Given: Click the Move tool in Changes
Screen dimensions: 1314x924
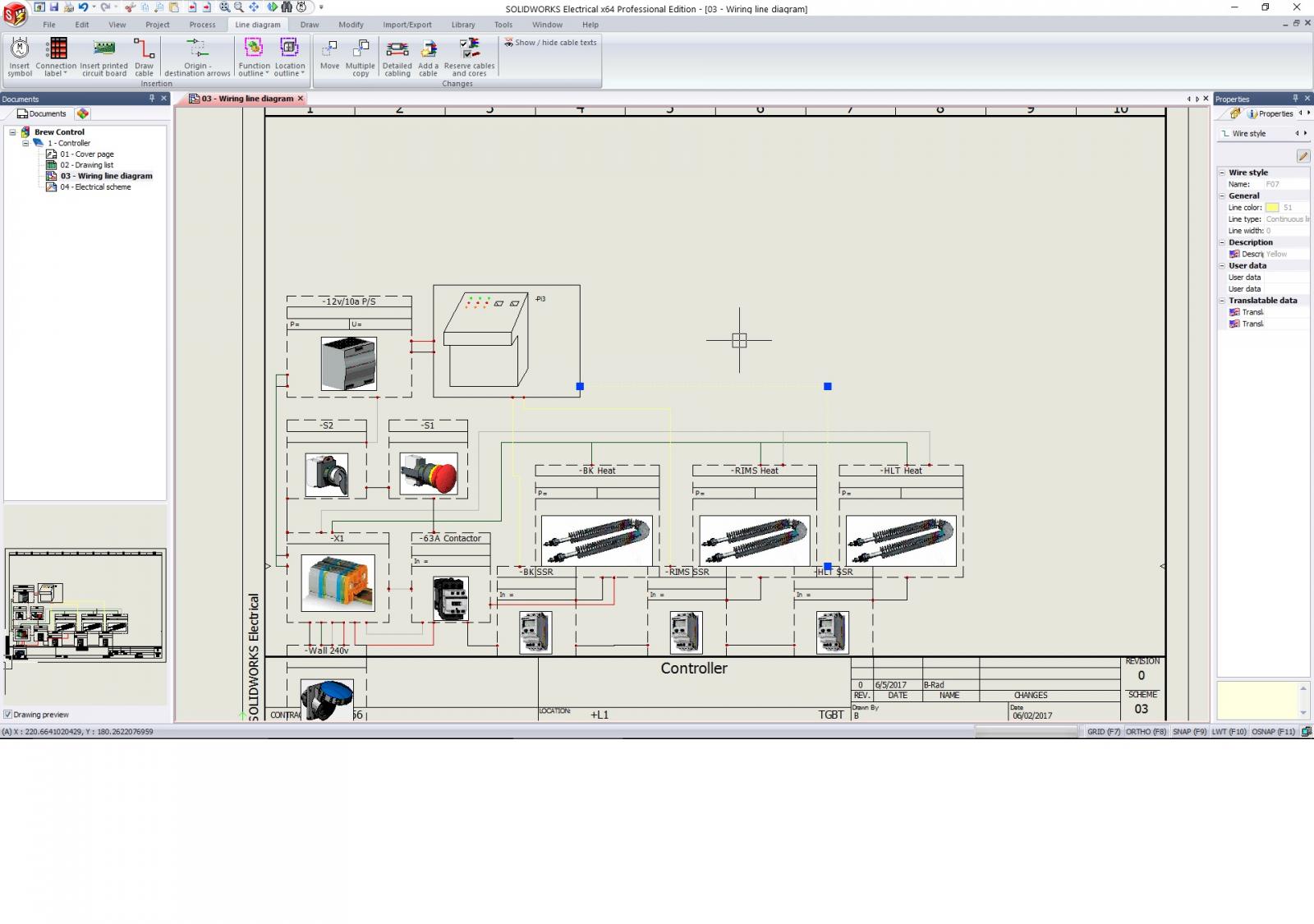Looking at the screenshot, I should pos(329,54).
